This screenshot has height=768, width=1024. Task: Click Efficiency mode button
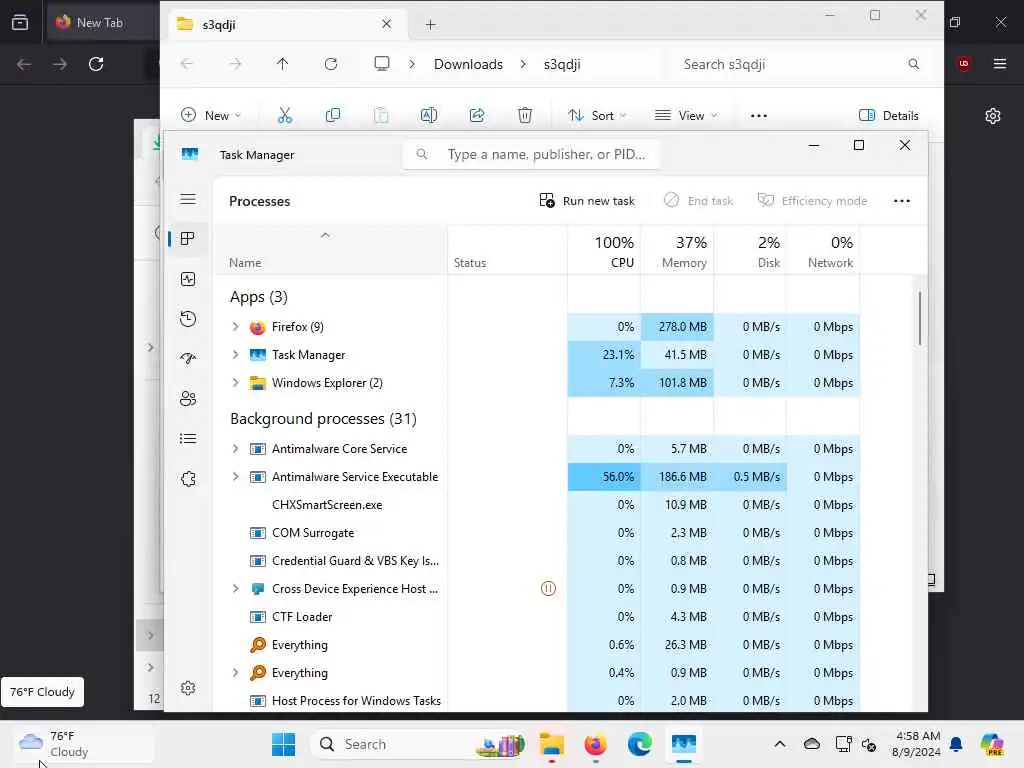coord(812,201)
